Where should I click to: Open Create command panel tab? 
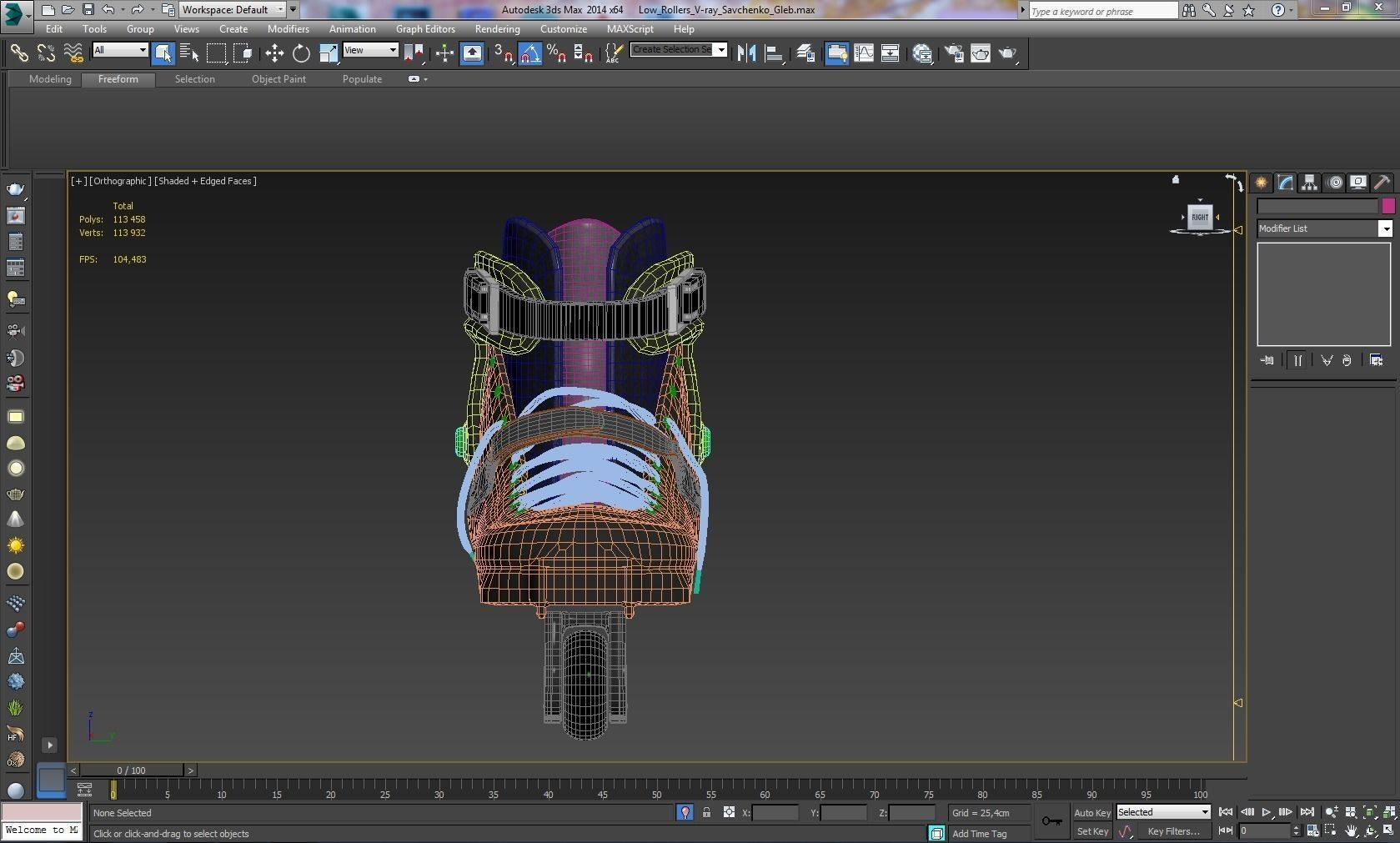click(x=1261, y=182)
